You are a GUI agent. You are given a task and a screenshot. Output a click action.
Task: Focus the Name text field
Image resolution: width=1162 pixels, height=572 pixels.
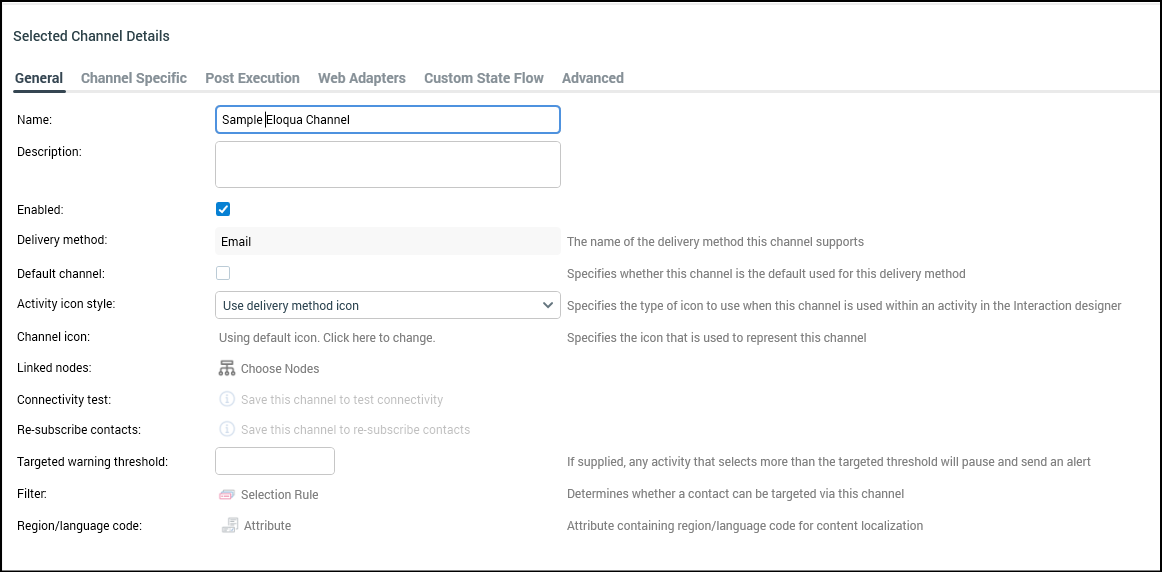(387, 120)
